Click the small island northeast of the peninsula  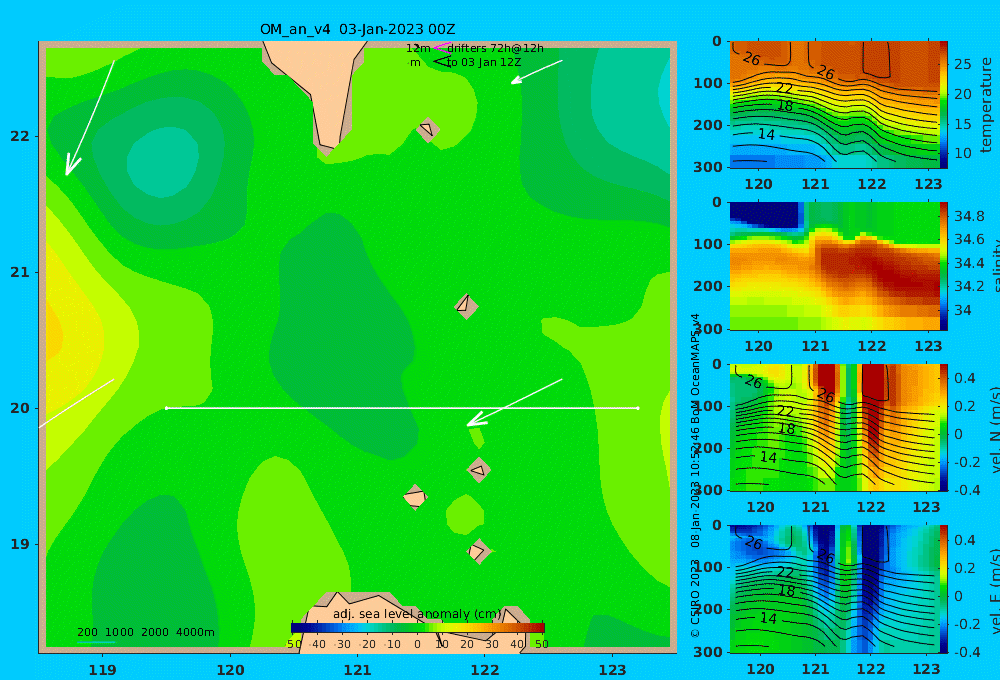427,129
